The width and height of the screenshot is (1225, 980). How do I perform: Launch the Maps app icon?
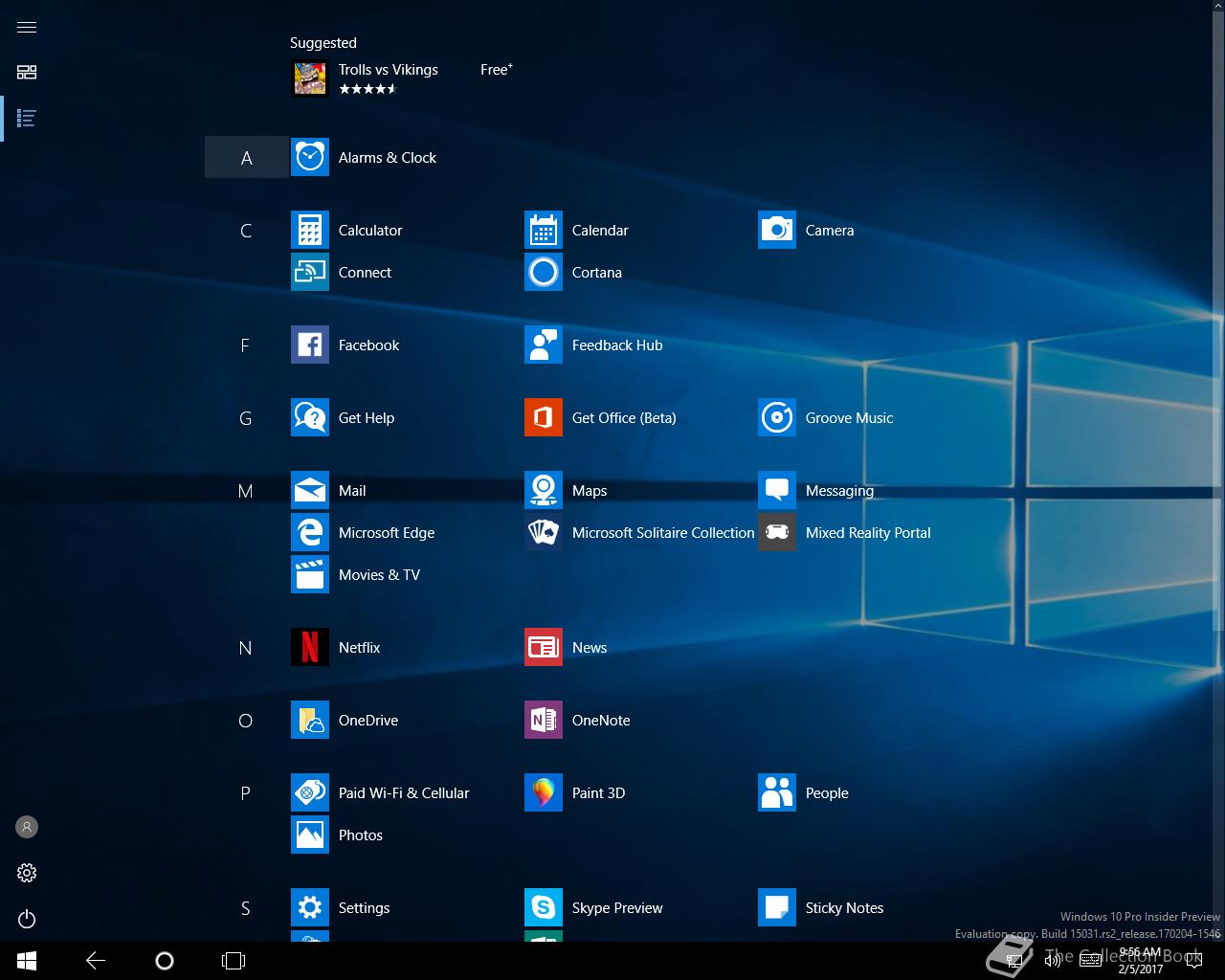click(x=544, y=490)
